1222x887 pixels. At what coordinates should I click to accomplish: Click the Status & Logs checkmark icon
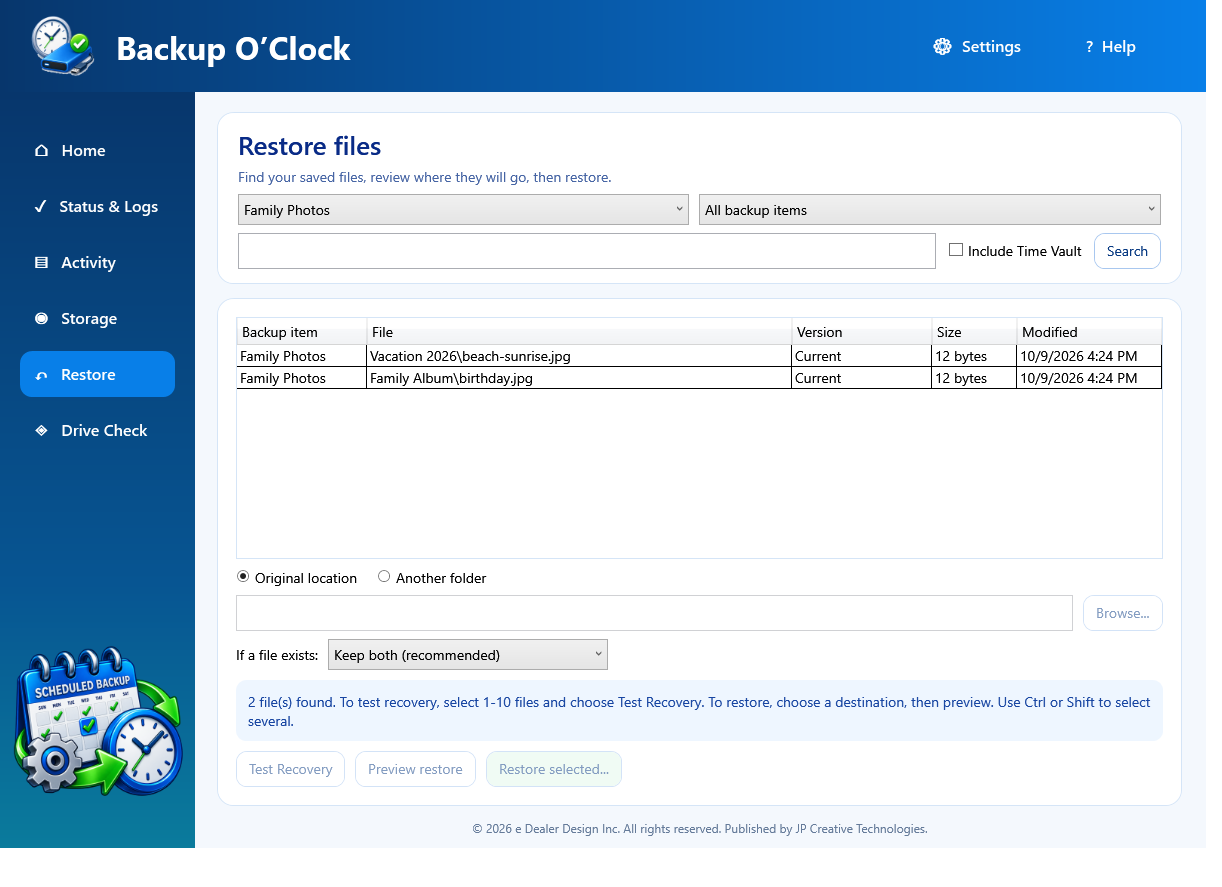(40, 207)
